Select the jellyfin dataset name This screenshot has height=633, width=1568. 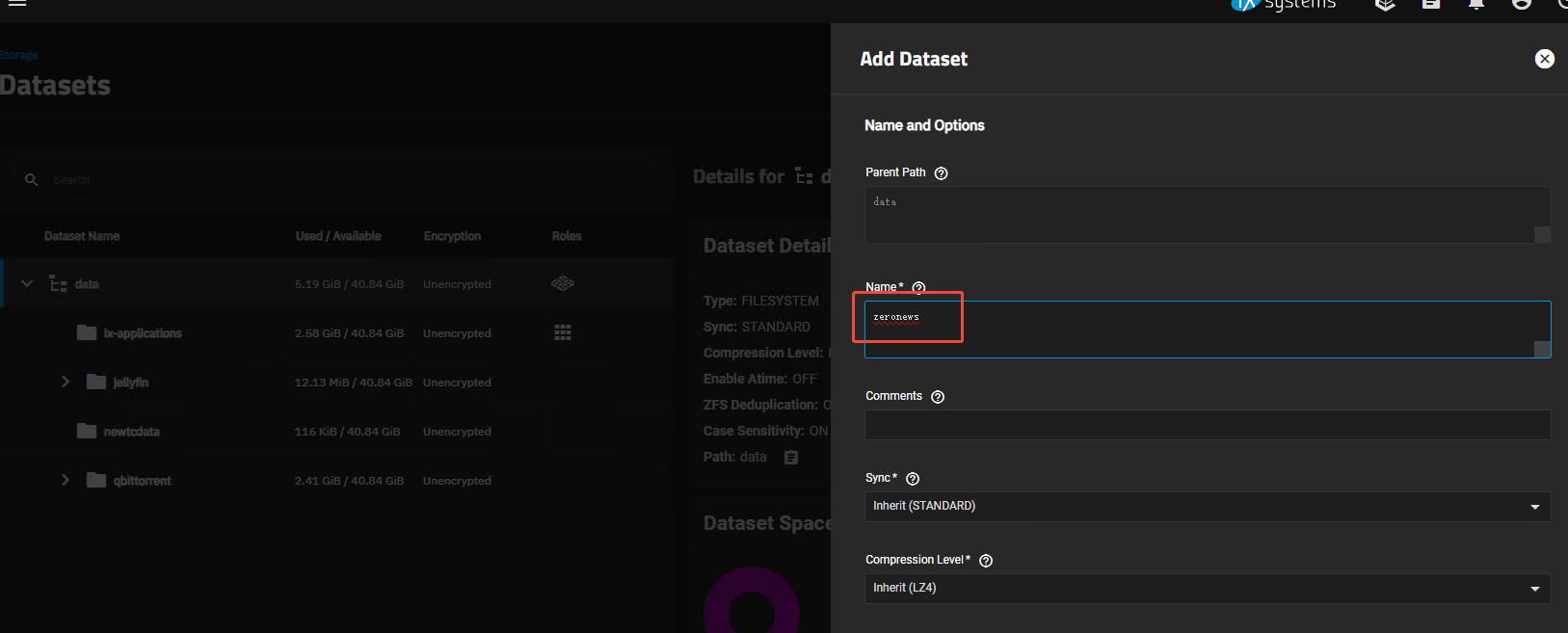click(x=131, y=382)
